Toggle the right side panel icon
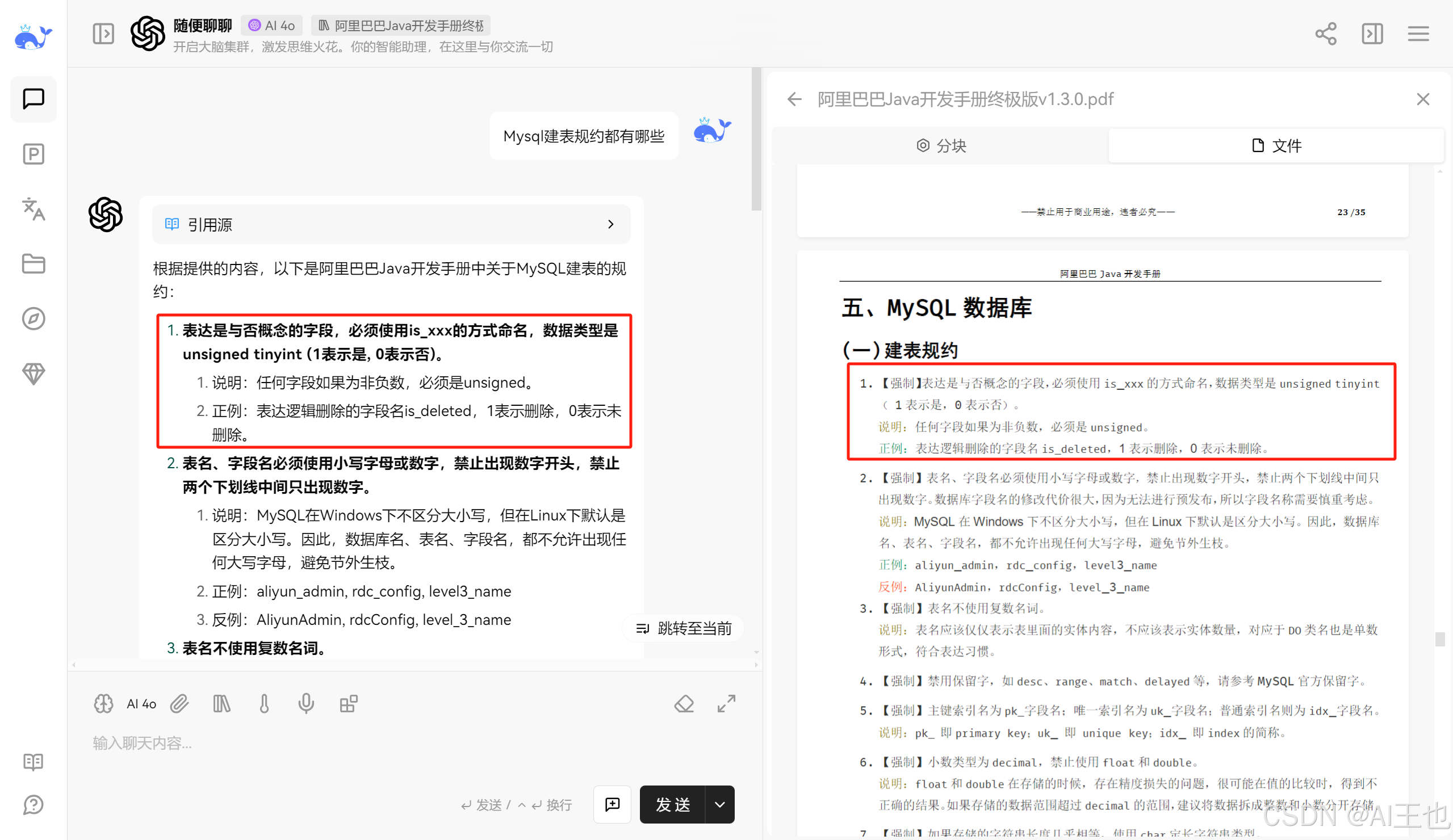This screenshot has height=840, width=1453. pos(1372,33)
